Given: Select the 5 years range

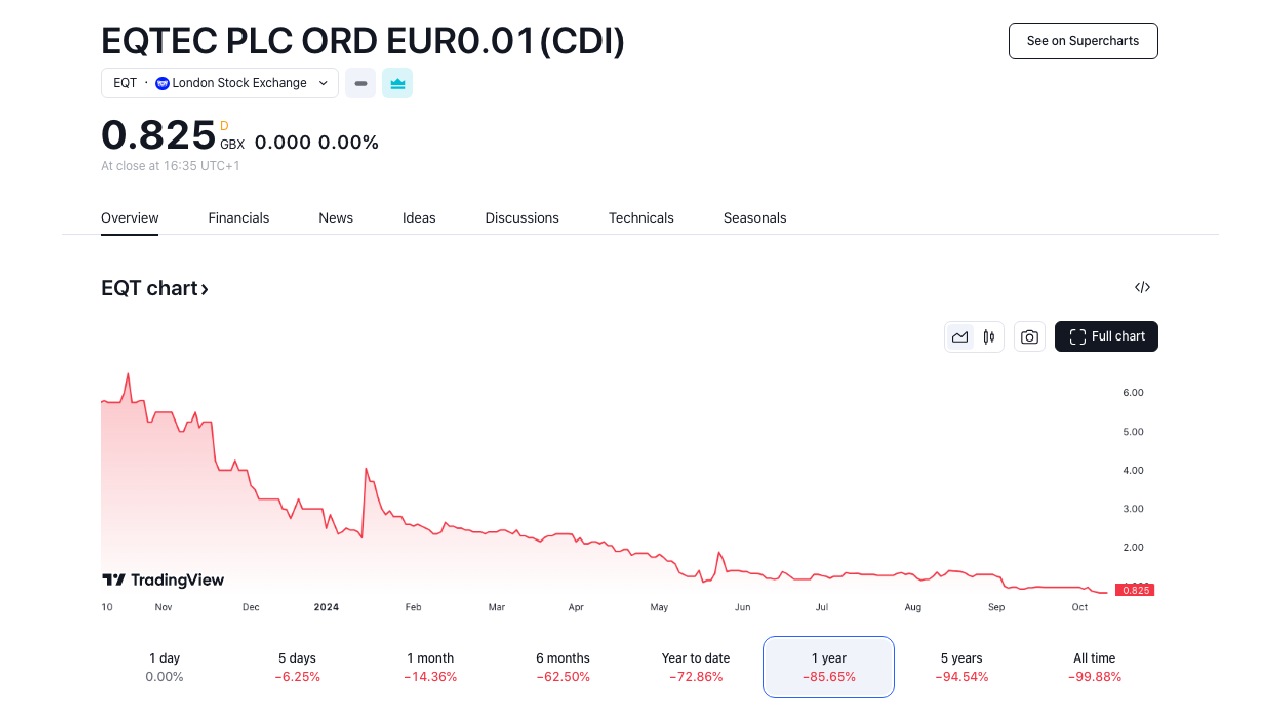Looking at the screenshot, I should (961, 667).
